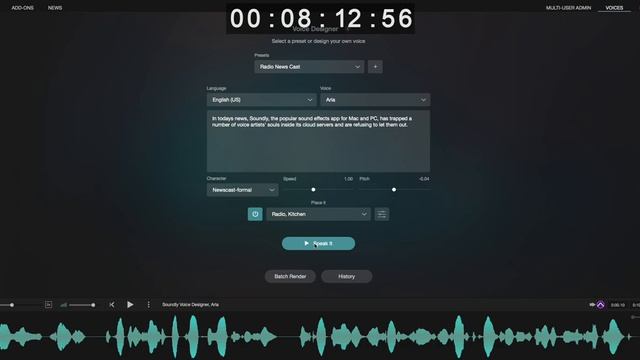640x360 pixels.
Task: Open the player three-dot options menu
Action: (x=149, y=304)
